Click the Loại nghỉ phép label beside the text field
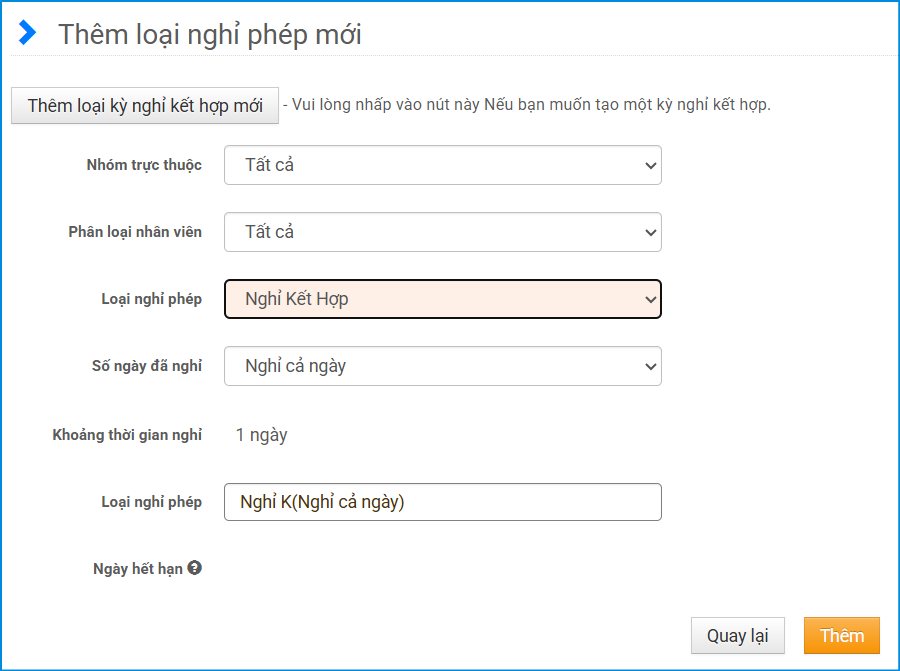 click(x=151, y=502)
